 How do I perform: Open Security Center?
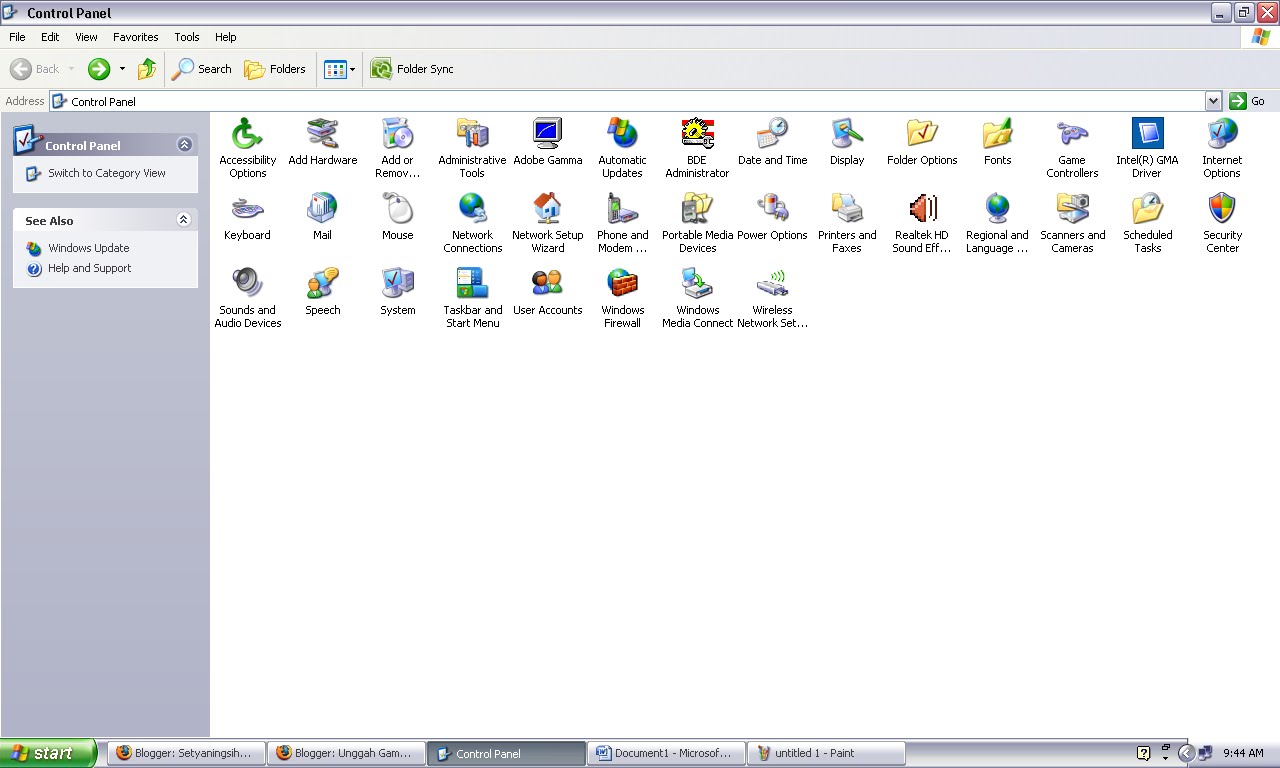[1222, 222]
